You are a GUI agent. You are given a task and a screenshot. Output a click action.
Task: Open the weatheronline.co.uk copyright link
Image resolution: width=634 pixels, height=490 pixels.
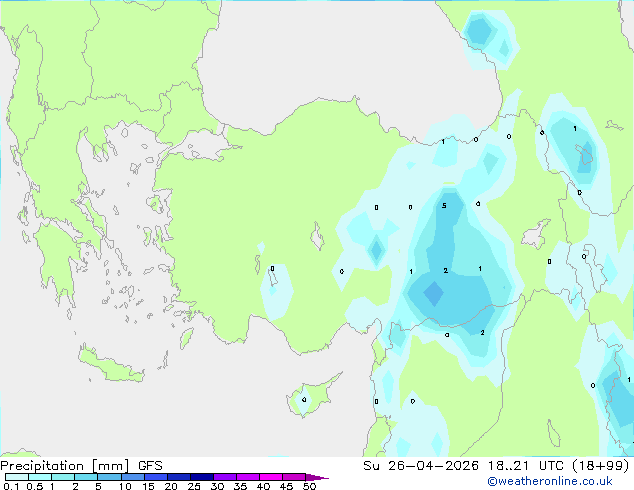pos(550,481)
